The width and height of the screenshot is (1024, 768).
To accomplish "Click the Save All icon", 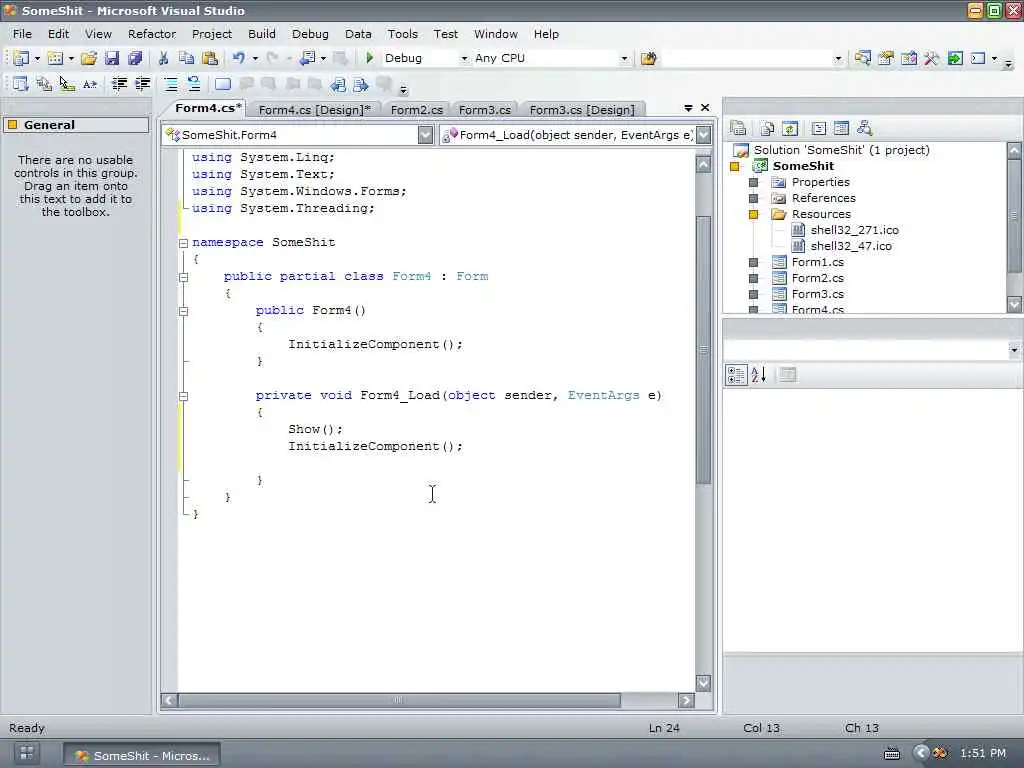I will pyautogui.click(x=135, y=58).
